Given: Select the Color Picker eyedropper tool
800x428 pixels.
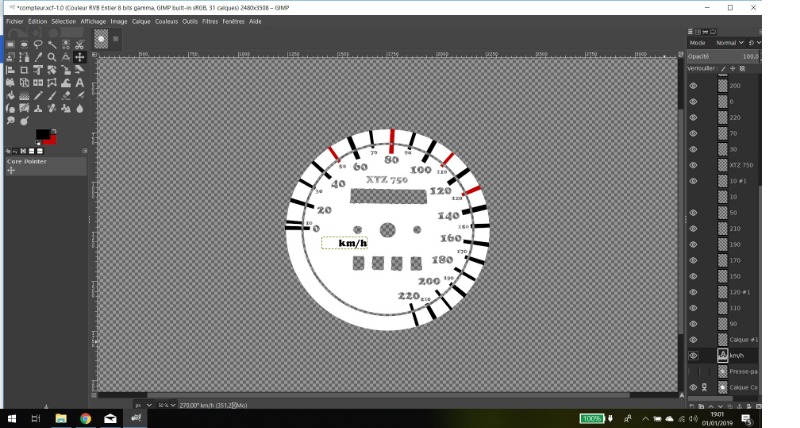Looking at the screenshot, I should 38,57.
